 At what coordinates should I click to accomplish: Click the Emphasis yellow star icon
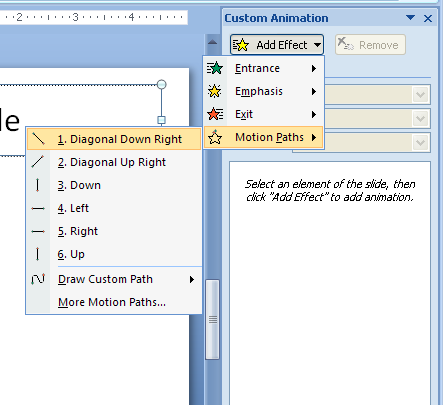[215, 91]
